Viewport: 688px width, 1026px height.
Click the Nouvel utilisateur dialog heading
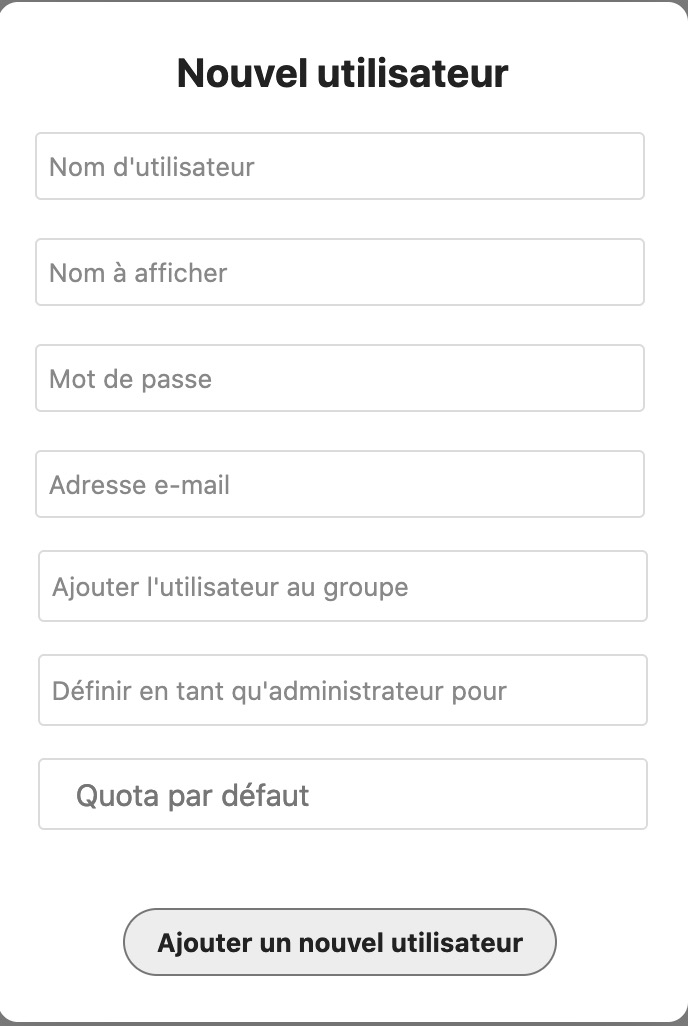343,74
